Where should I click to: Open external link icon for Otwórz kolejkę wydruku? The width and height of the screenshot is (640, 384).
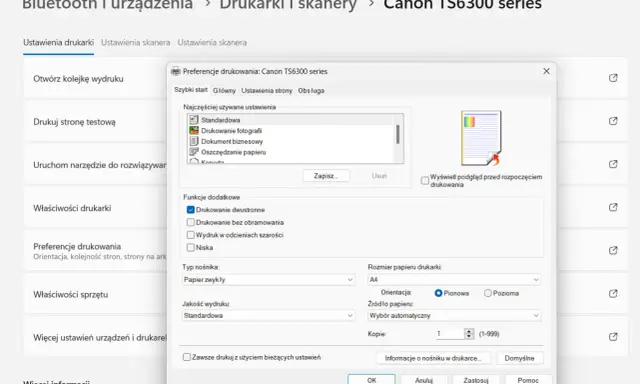pos(613,78)
